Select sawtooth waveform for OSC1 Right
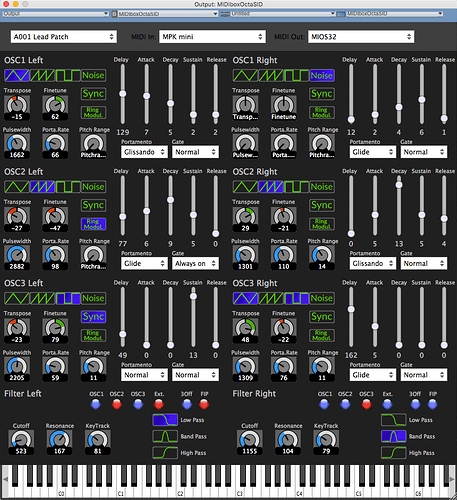The height and width of the screenshot is (500, 457). tap(271, 75)
